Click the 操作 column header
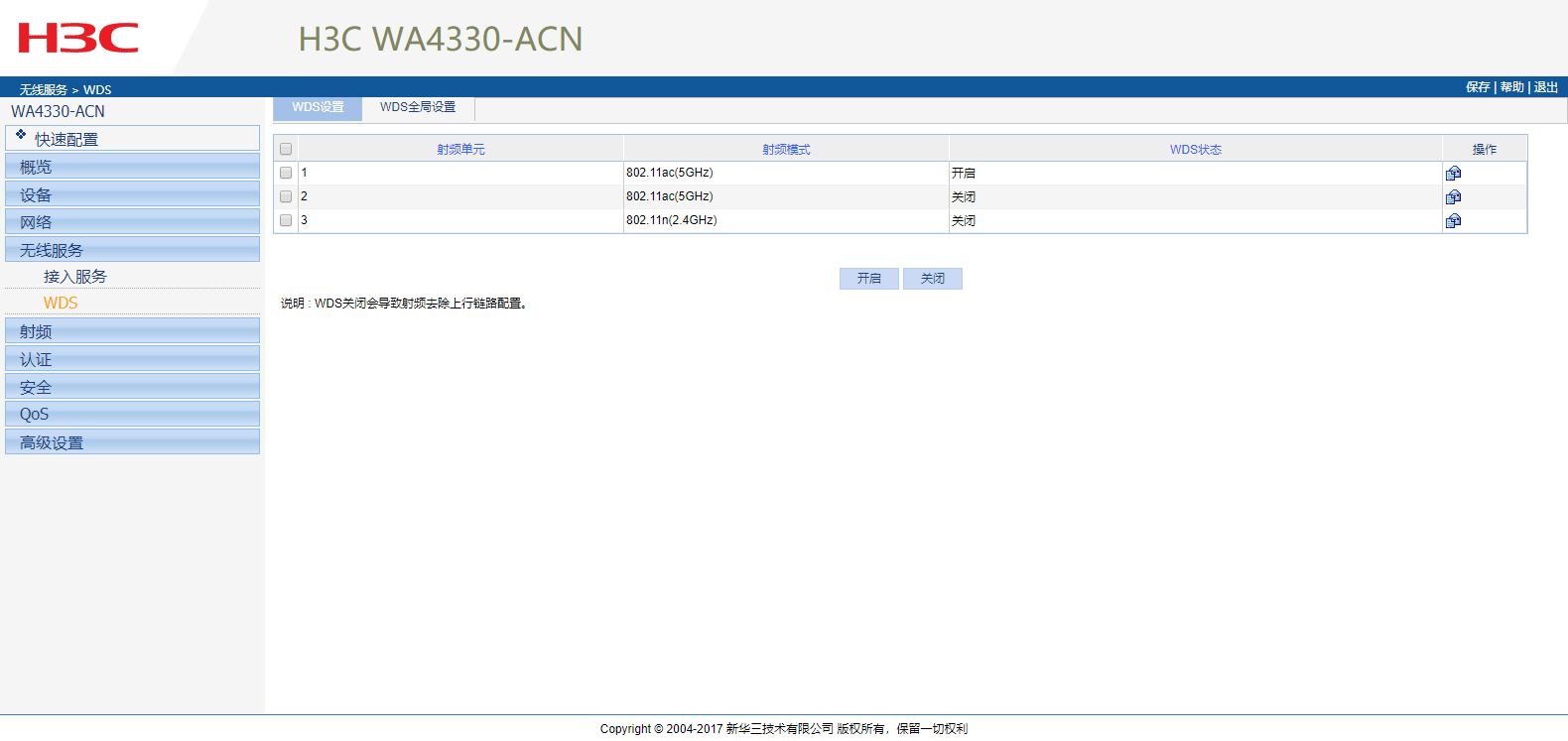This screenshot has height=741, width=1568. coord(1484,150)
